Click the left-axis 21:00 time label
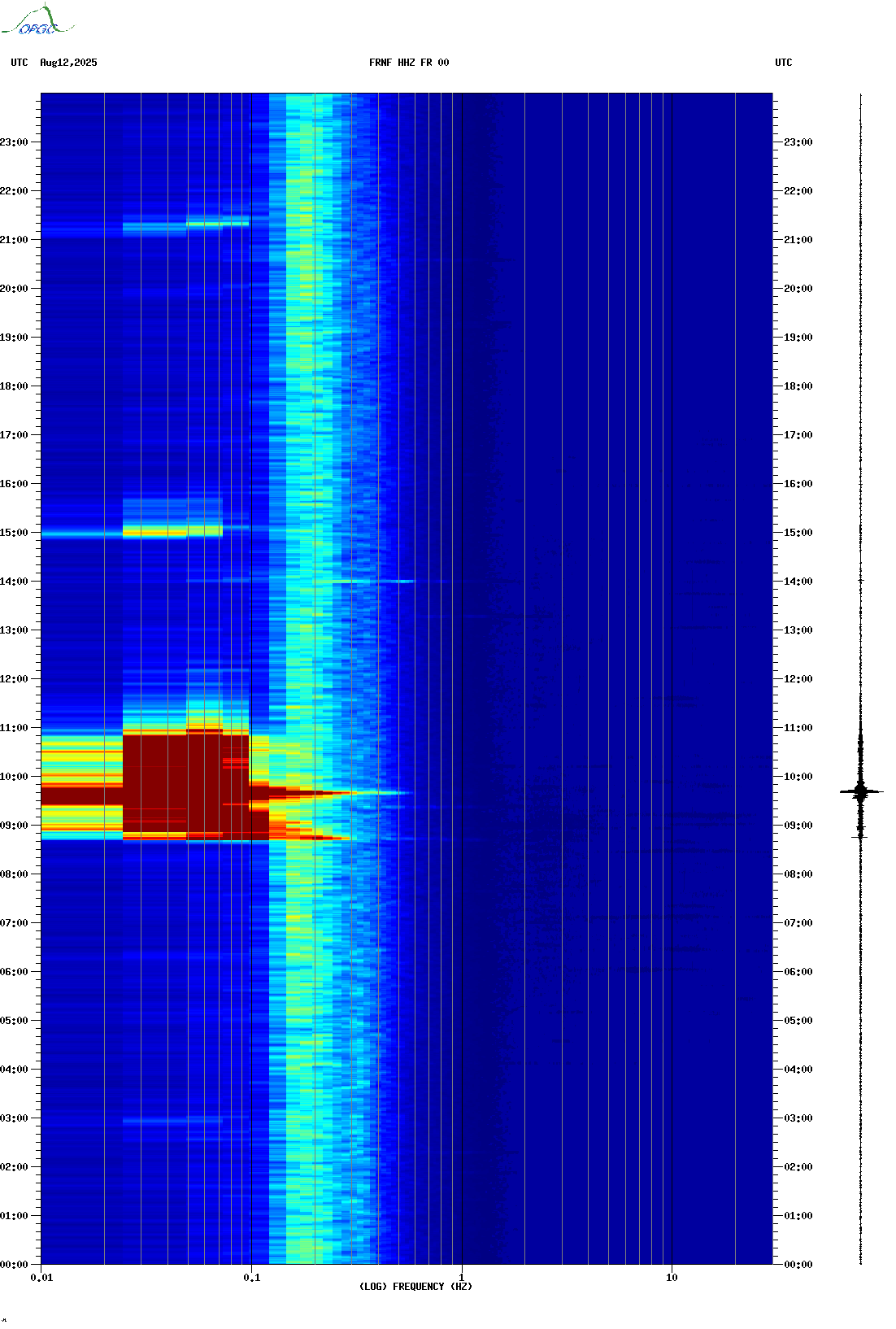 tap(14, 240)
